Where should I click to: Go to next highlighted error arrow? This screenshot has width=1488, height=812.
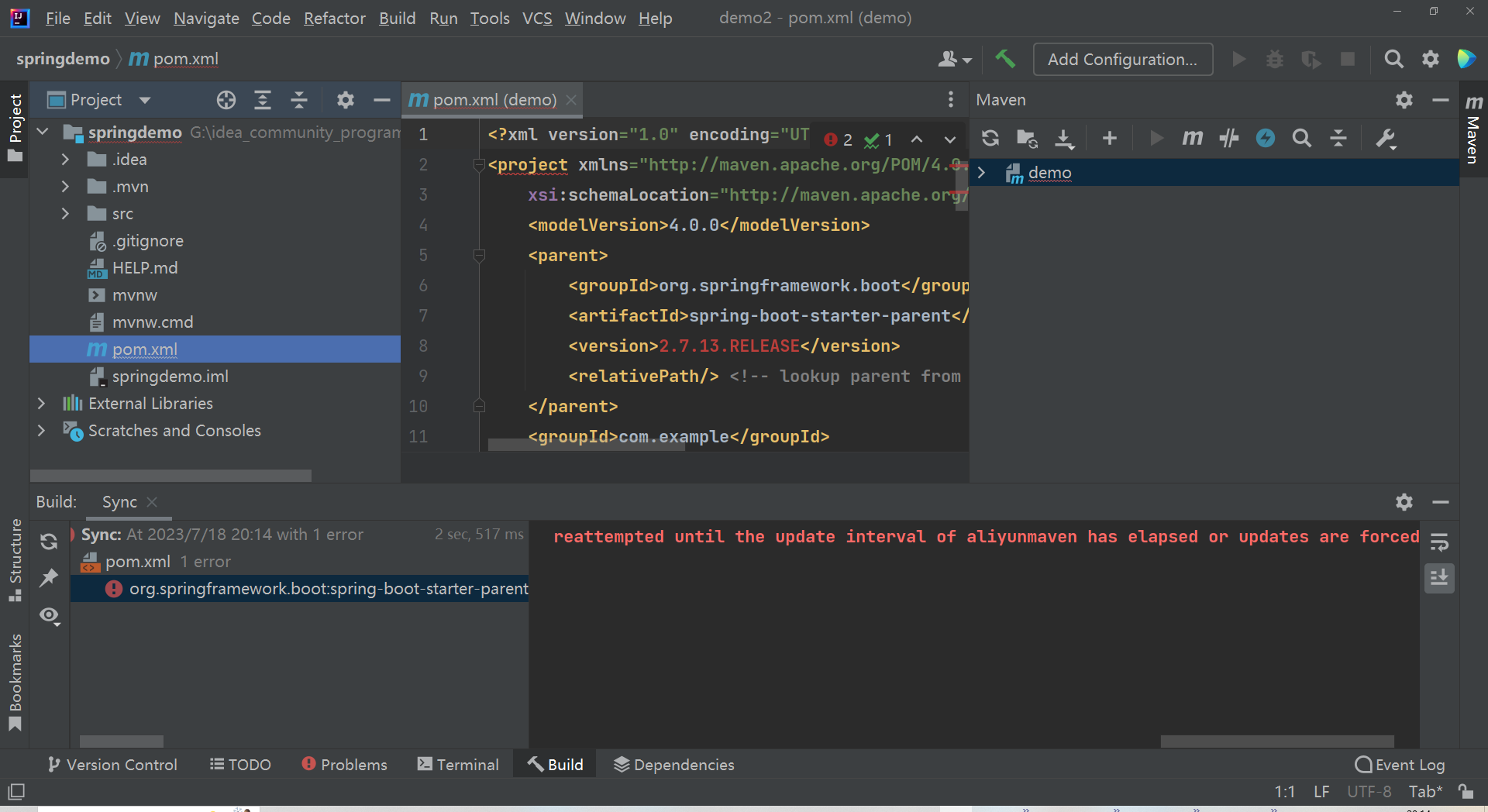point(950,139)
